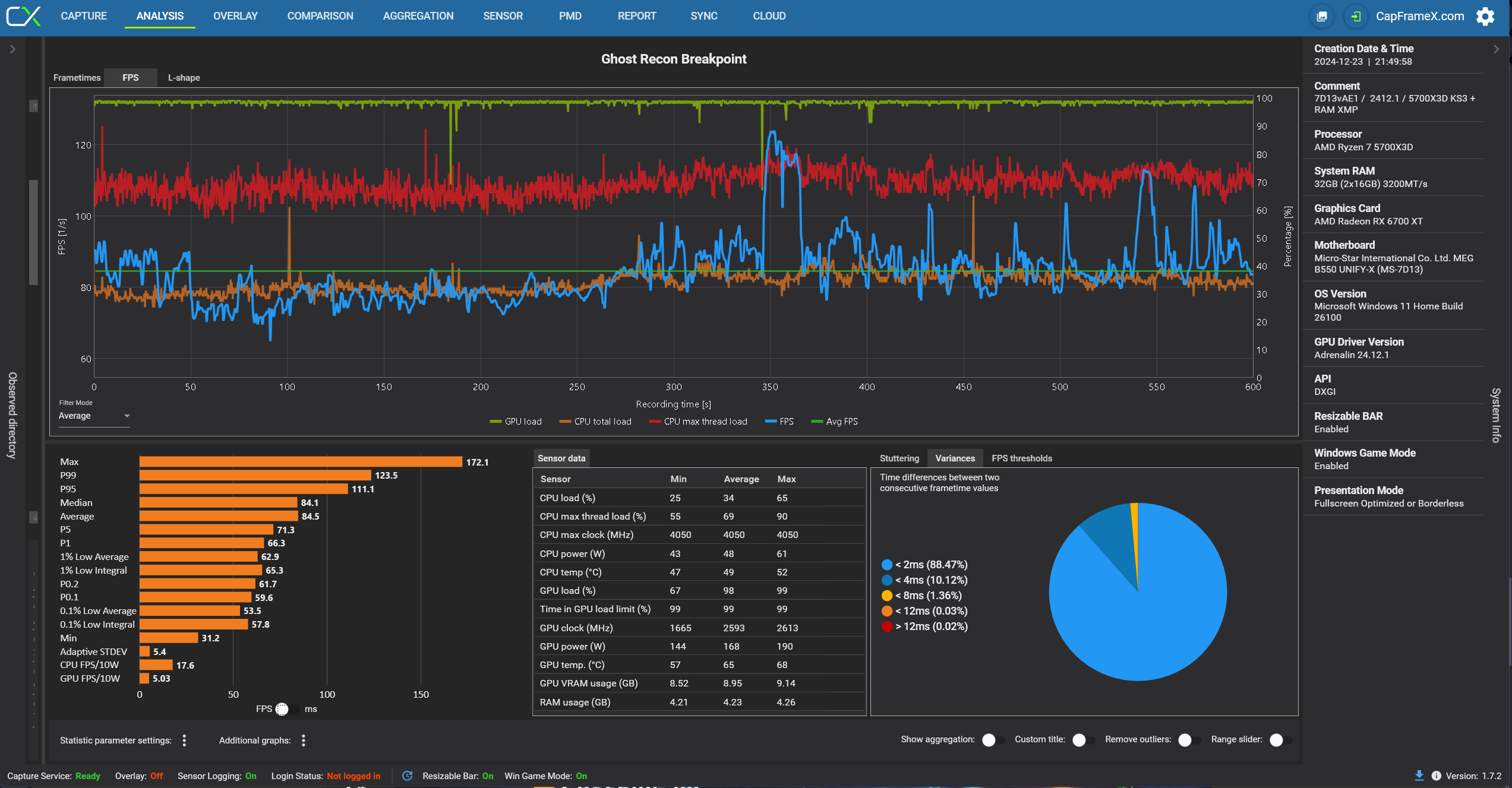The image size is (1512, 788).
Task: Click the refresh icon in status bar
Action: (407, 776)
